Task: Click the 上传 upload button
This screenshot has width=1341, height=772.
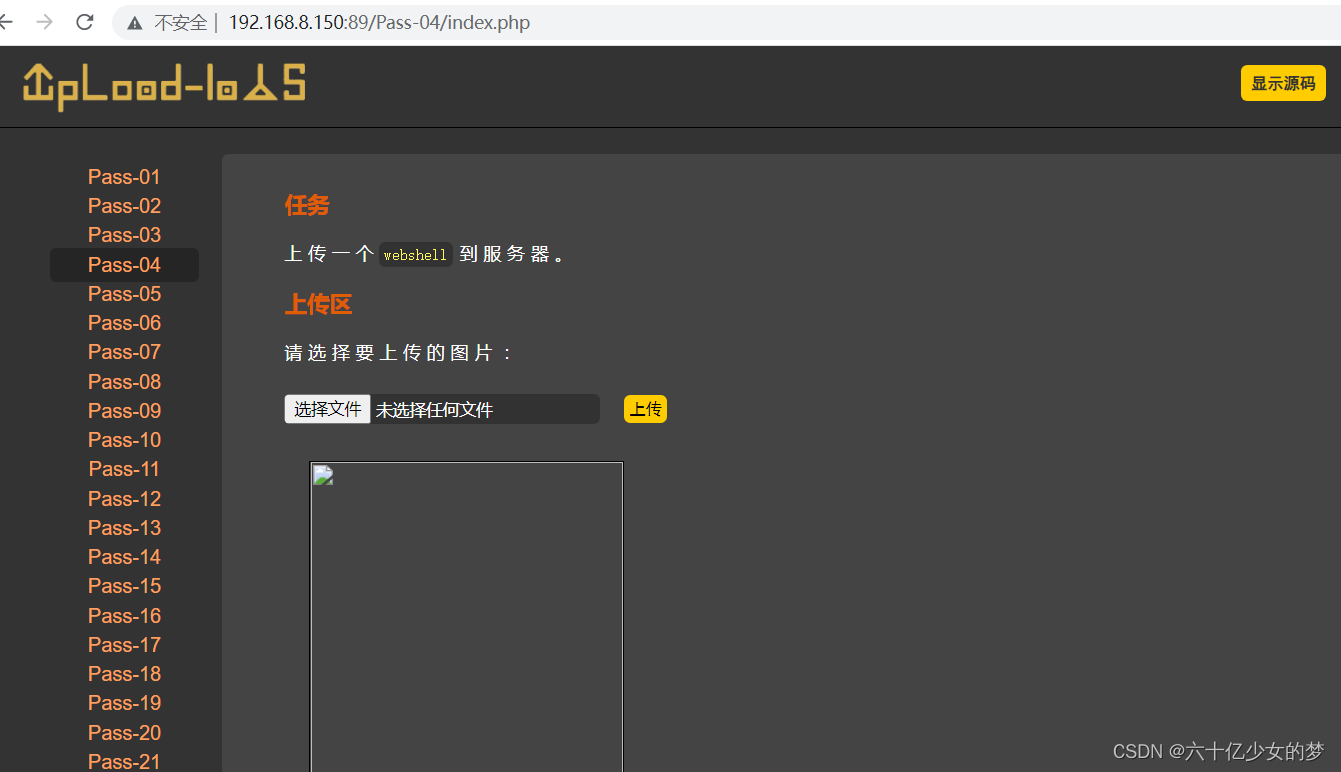Action: tap(645, 408)
